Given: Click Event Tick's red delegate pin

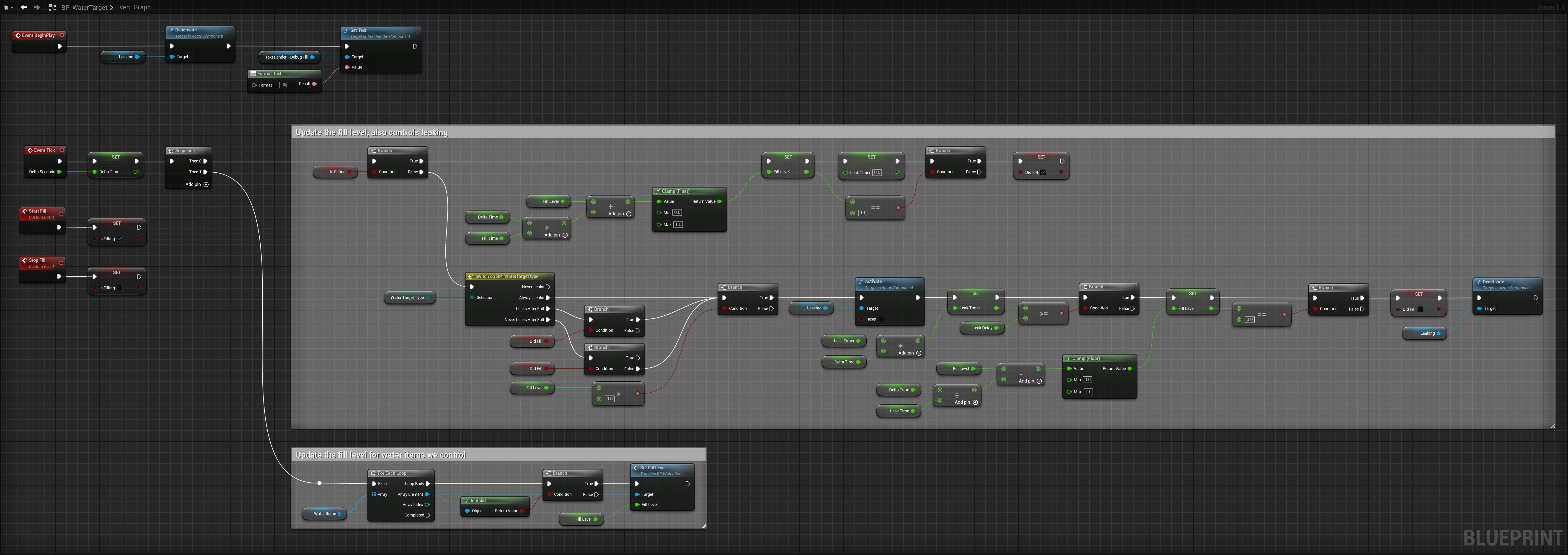Looking at the screenshot, I should (62, 150).
